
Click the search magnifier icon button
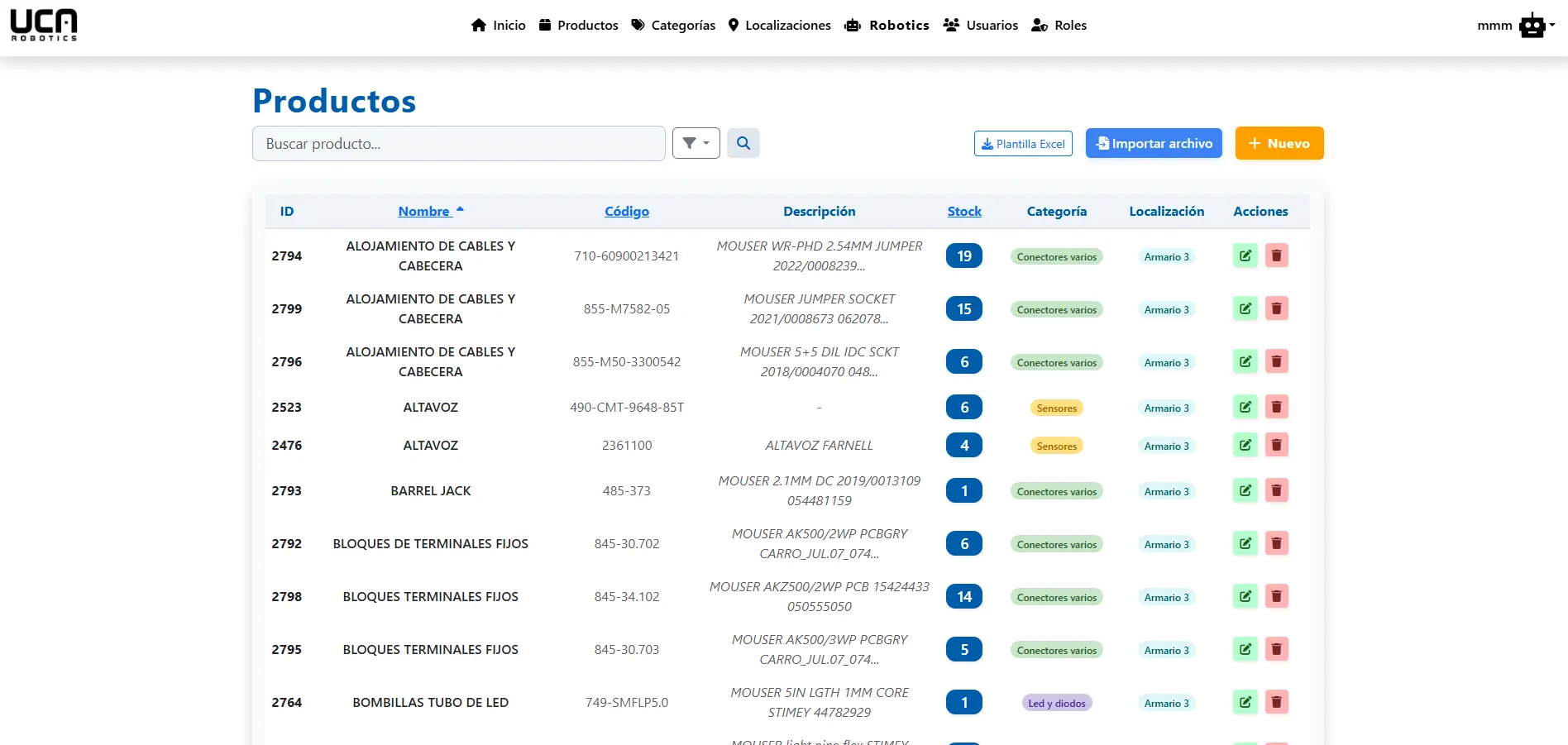(743, 143)
